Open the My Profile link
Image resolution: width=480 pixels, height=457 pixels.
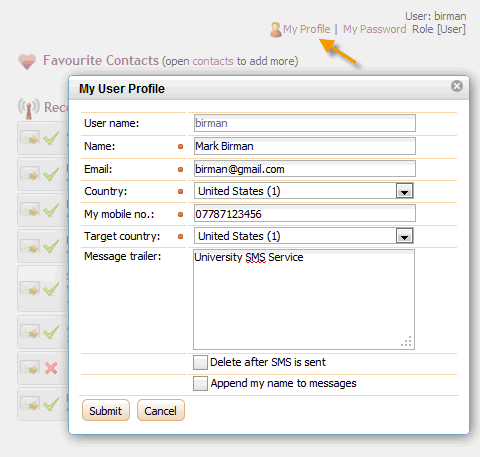[x=307, y=29]
